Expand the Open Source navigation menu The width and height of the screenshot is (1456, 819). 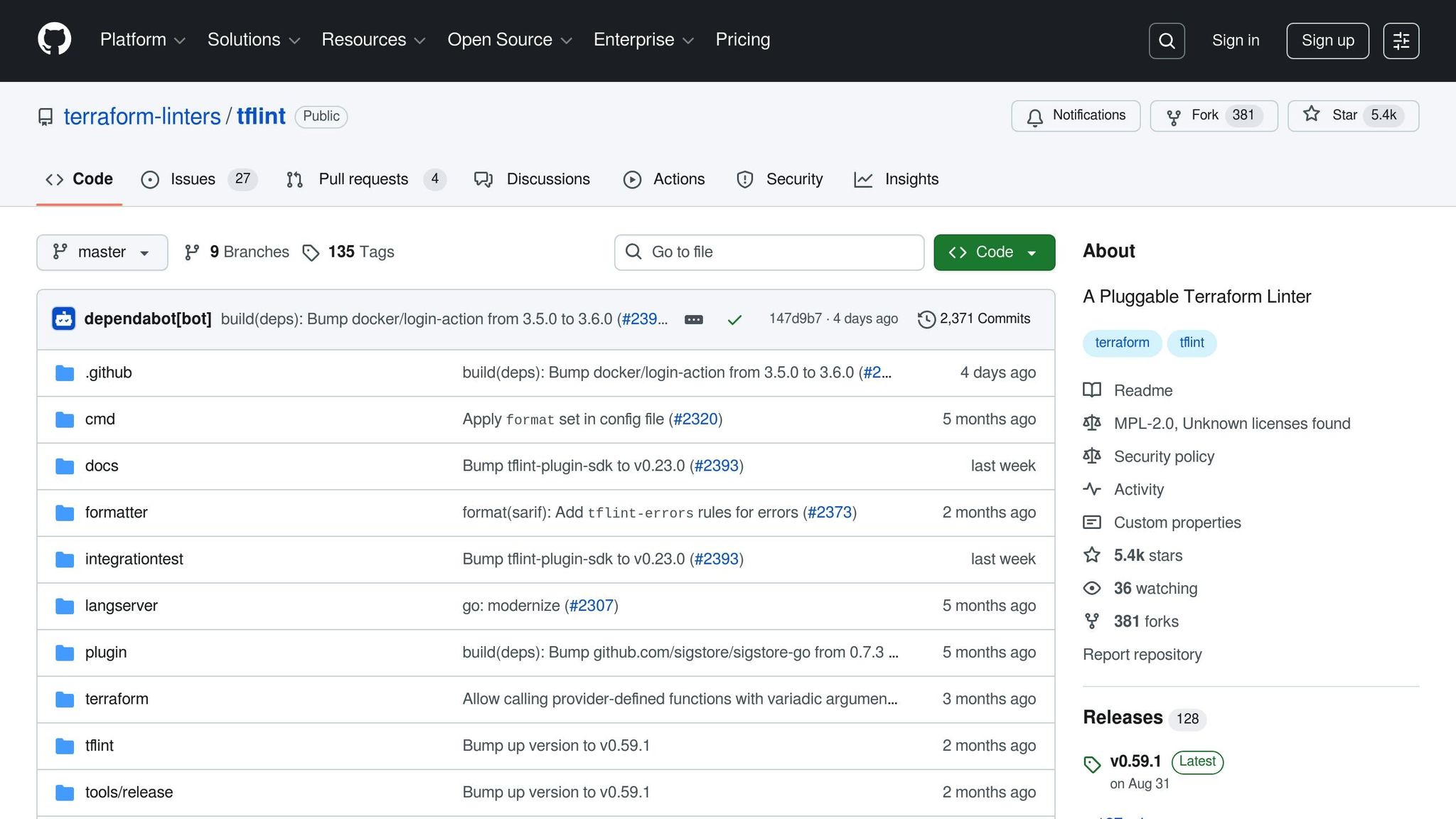point(509,40)
